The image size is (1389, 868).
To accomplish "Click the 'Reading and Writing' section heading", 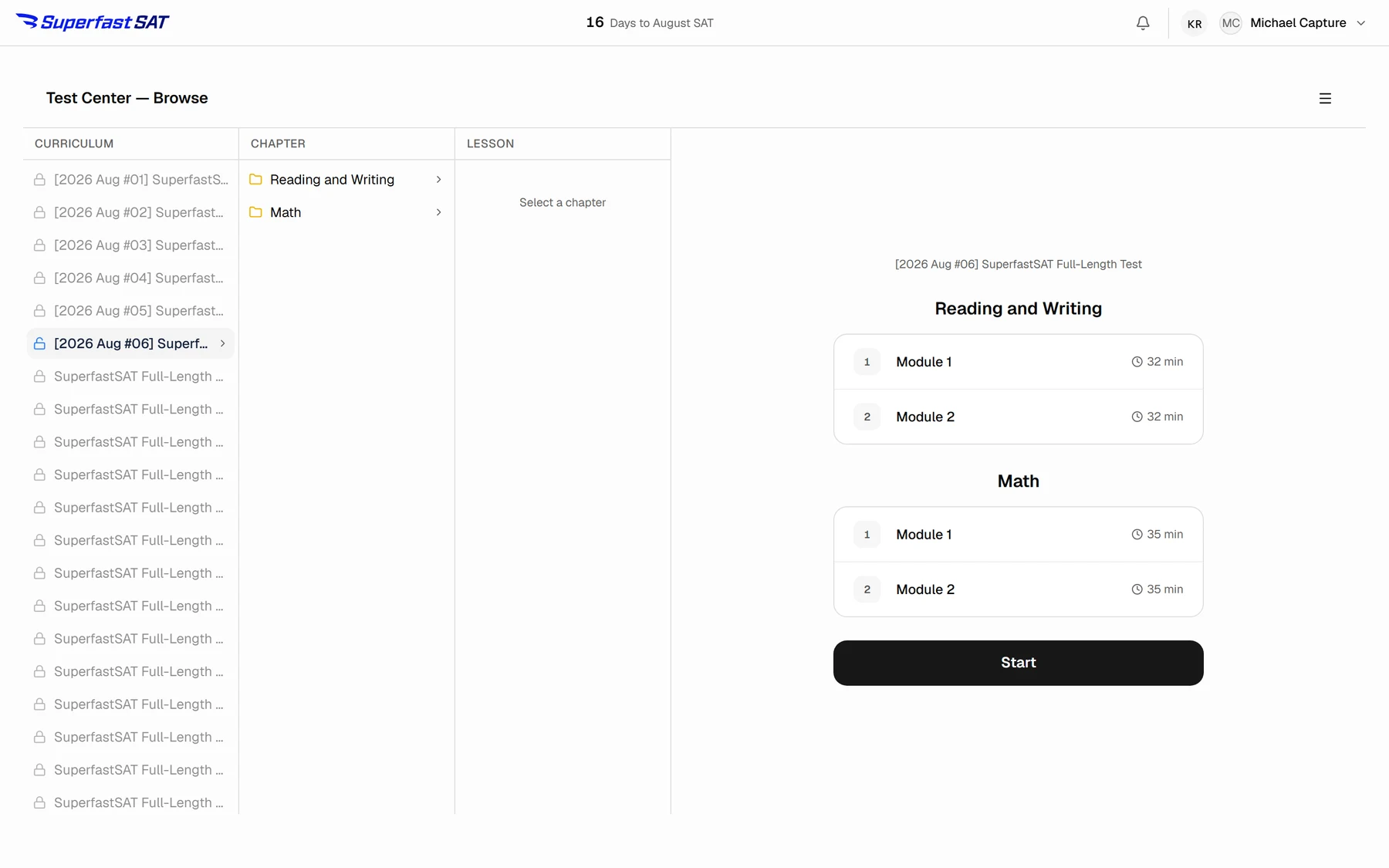I will 1019,309.
